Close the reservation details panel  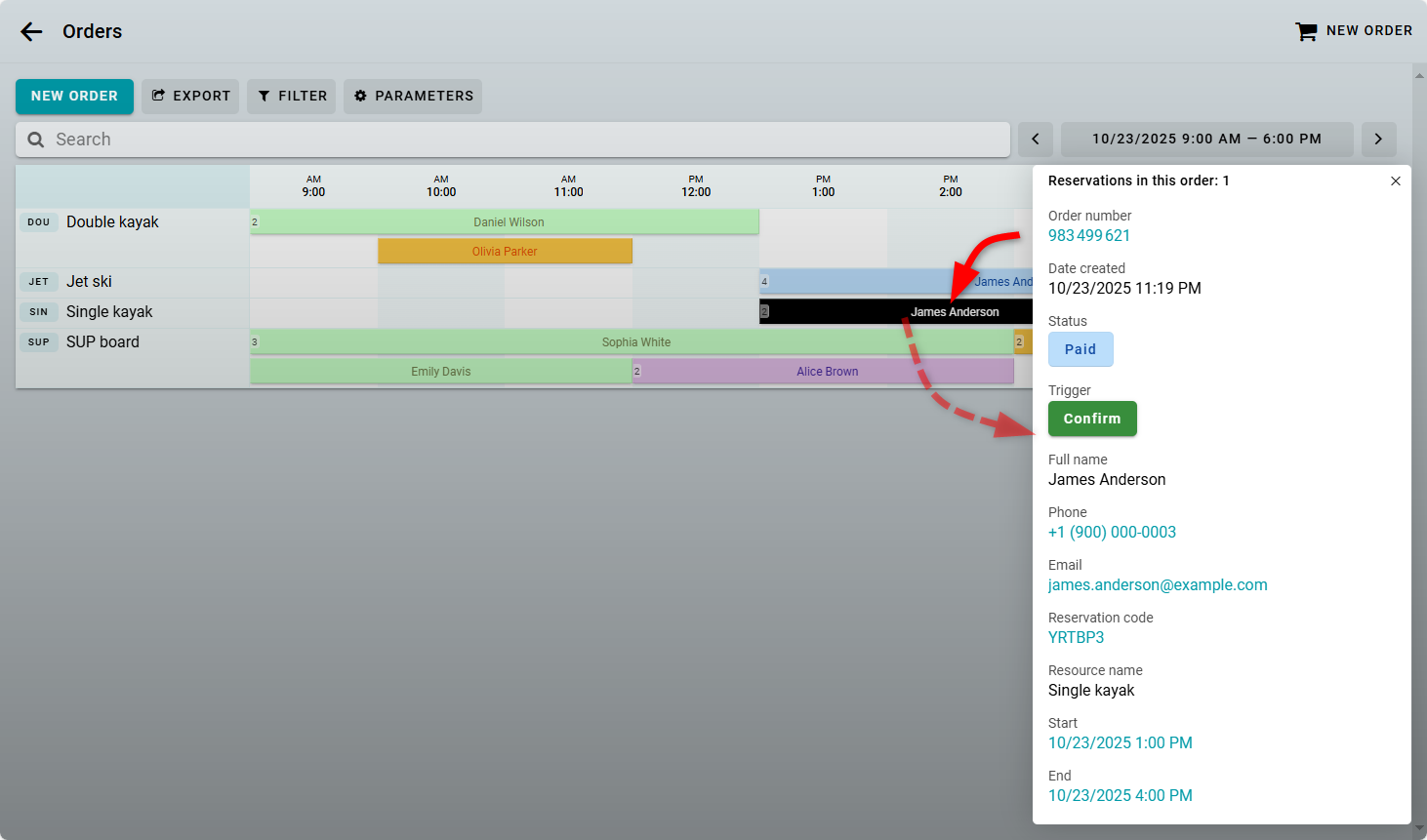(x=1395, y=181)
